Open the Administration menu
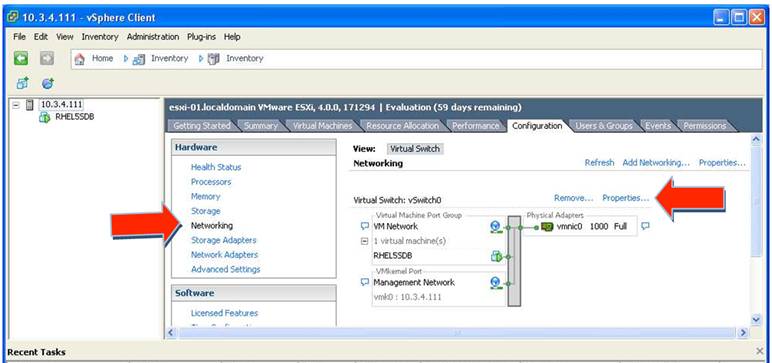The height and width of the screenshot is (363, 772). pos(153,37)
